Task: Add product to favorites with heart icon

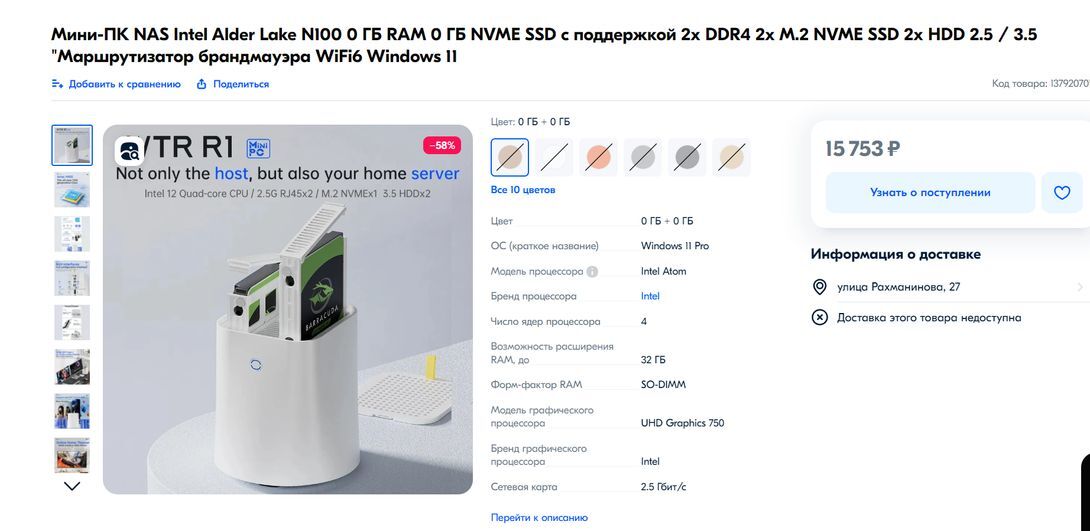Action: (1061, 193)
